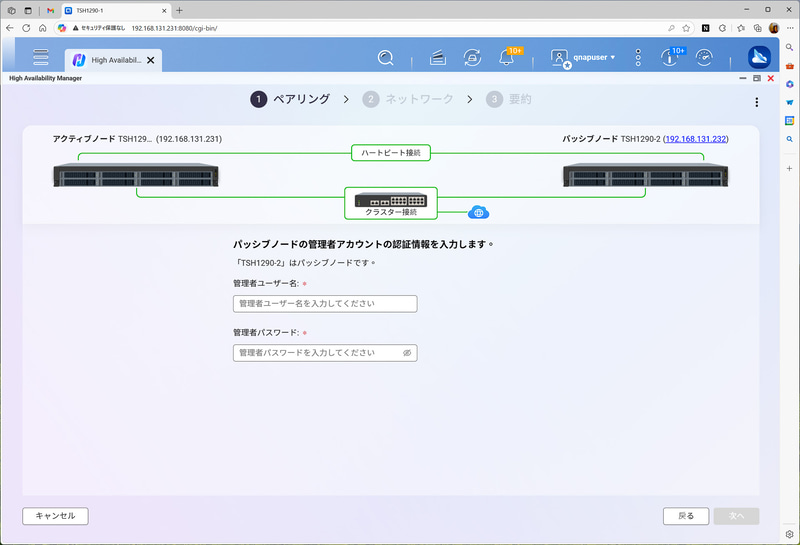
Task: Open Edge sidebar search icon
Action: (789, 47)
